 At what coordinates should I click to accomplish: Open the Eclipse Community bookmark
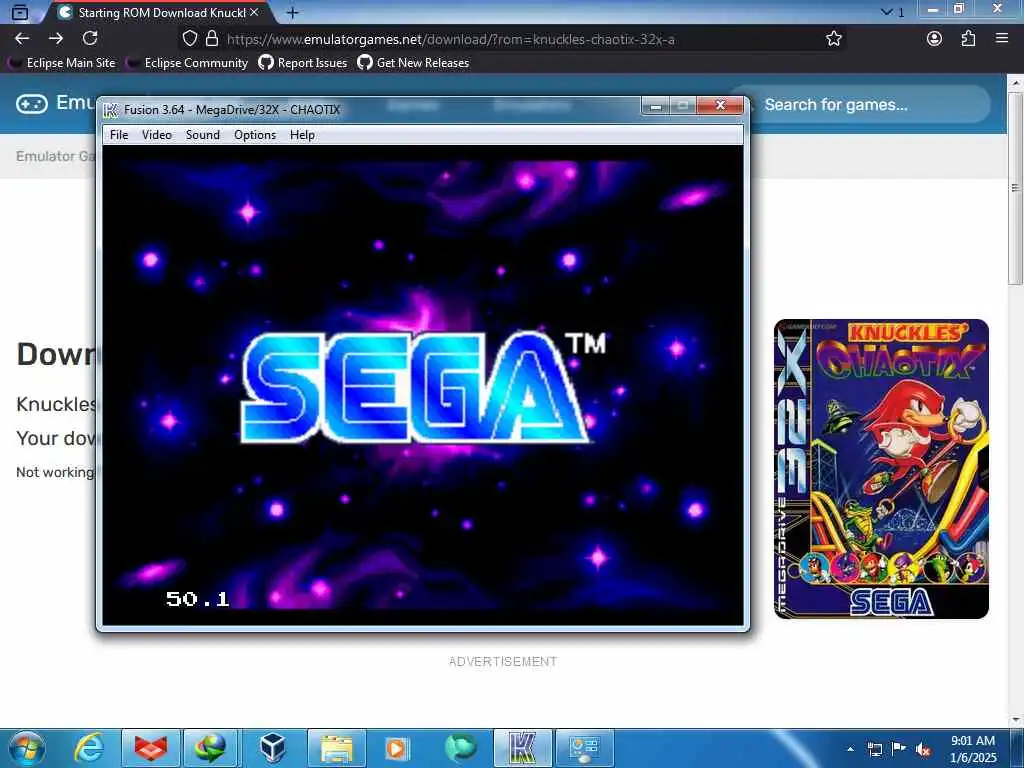187,63
